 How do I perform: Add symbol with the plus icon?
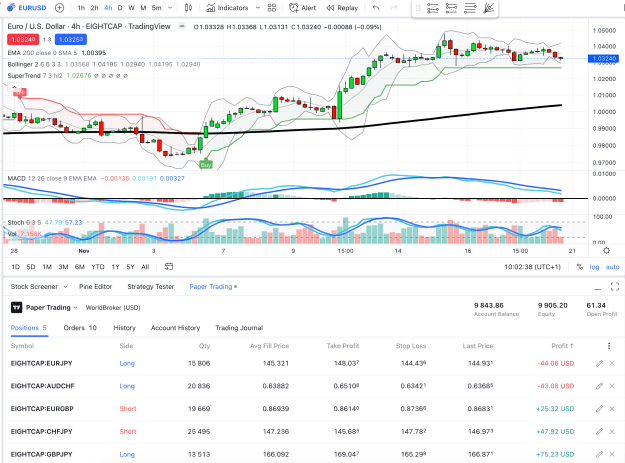pos(59,8)
